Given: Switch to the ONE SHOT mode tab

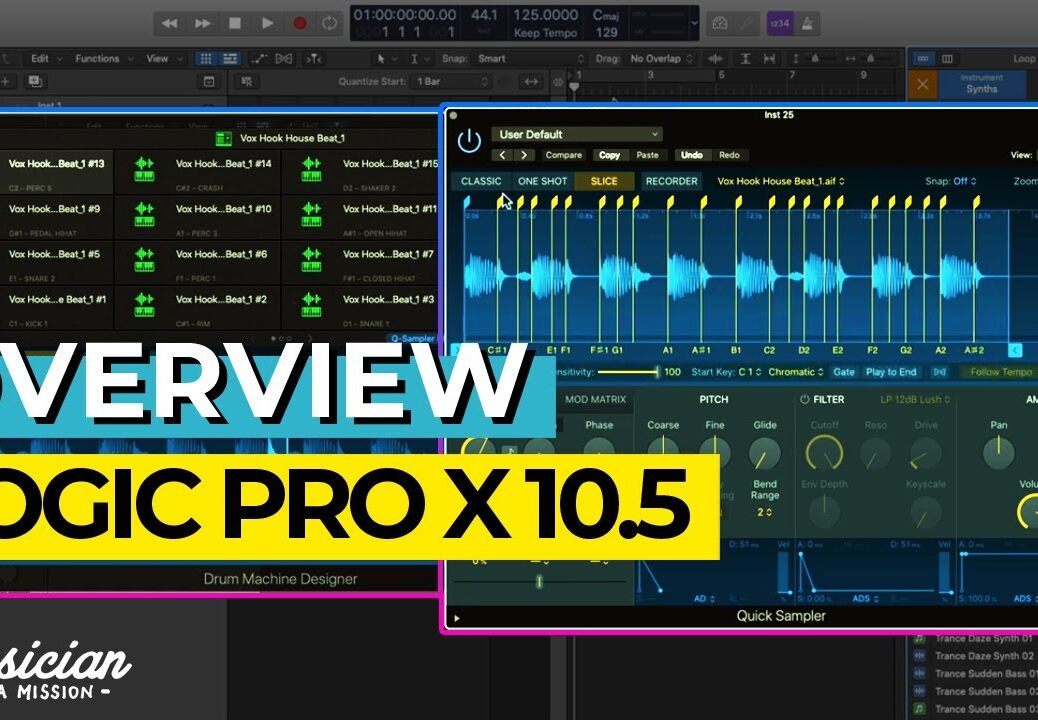Looking at the screenshot, I should click(543, 181).
